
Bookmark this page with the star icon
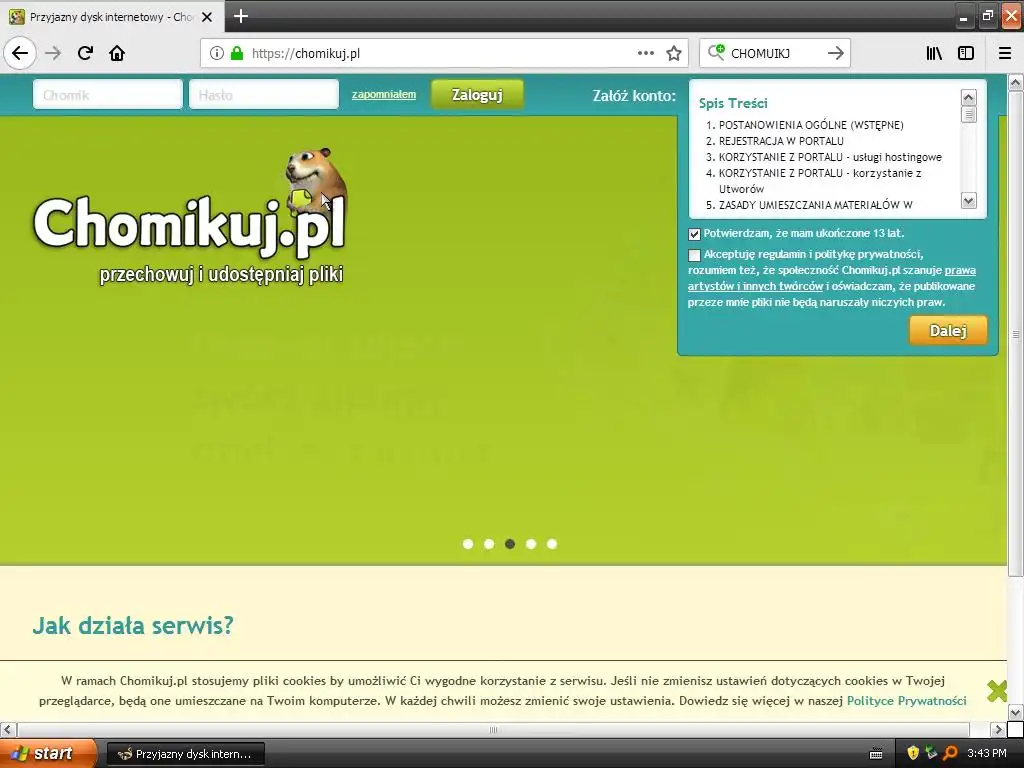click(674, 54)
